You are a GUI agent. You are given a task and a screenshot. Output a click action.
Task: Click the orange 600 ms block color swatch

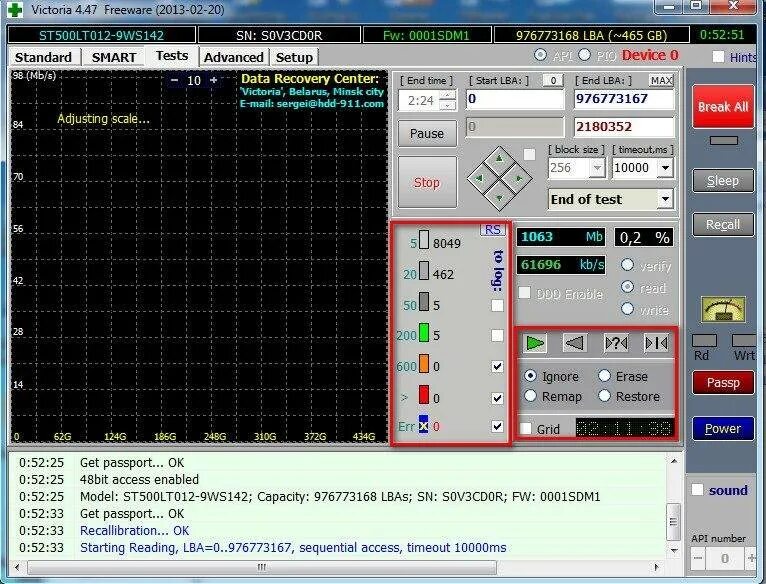424,364
